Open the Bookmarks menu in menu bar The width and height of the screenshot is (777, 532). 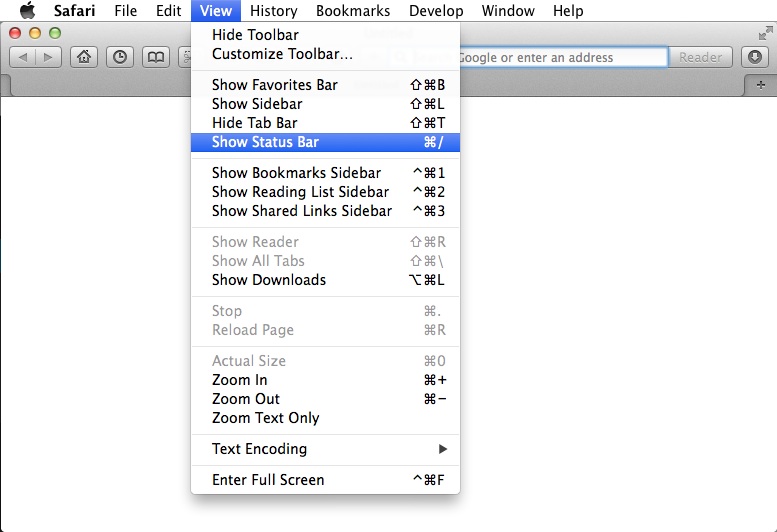[352, 11]
